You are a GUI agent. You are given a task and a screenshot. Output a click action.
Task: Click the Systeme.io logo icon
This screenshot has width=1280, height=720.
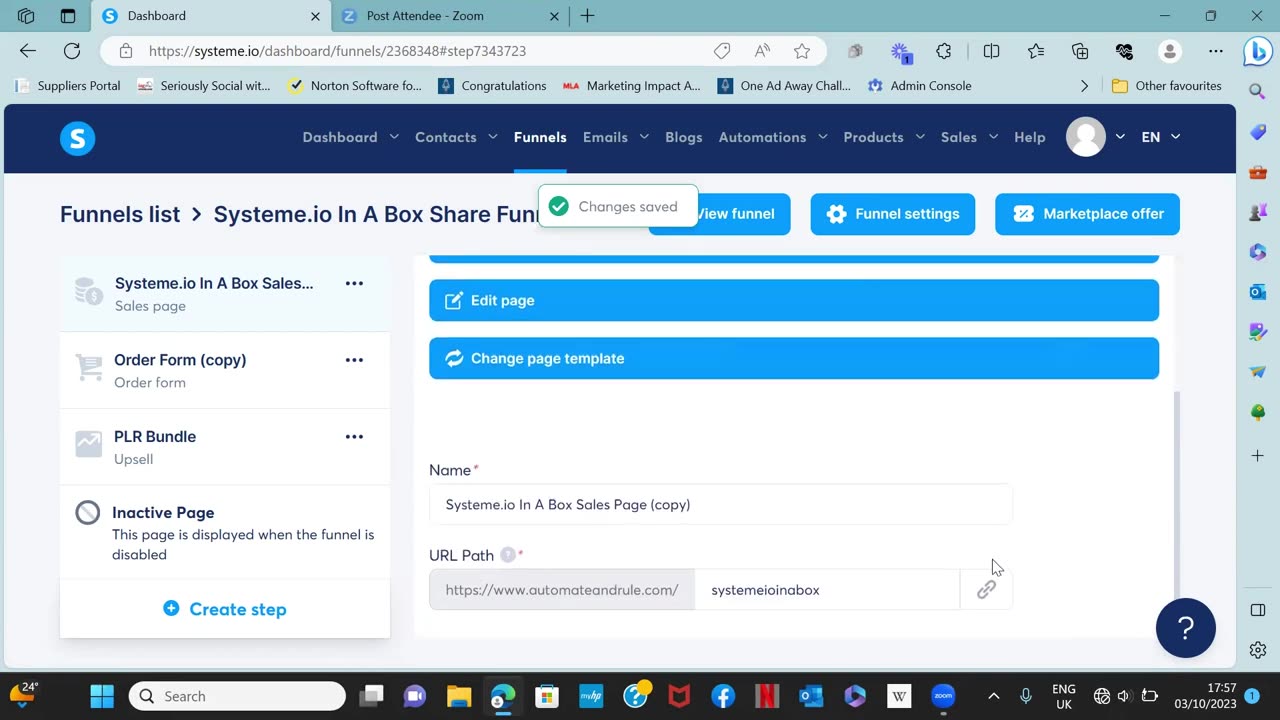coord(77,138)
